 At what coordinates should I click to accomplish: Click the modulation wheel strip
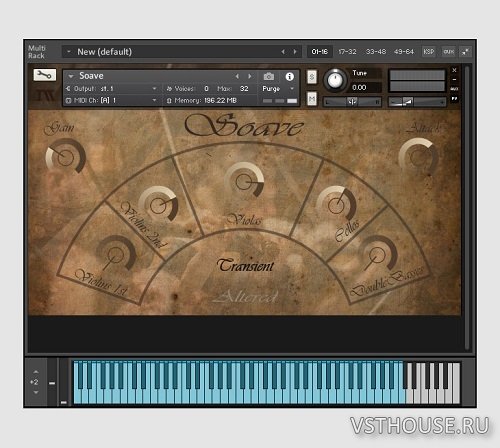pyautogui.click(x=64, y=382)
